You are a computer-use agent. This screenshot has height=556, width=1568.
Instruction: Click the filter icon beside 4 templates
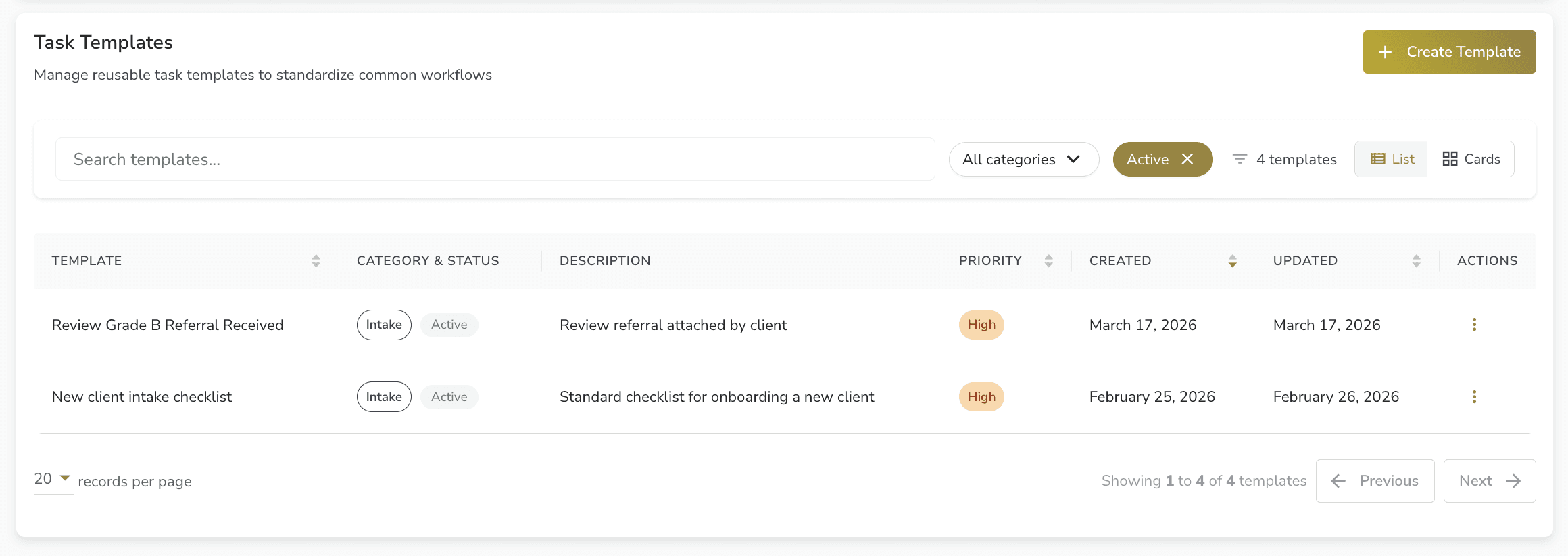click(1240, 159)
